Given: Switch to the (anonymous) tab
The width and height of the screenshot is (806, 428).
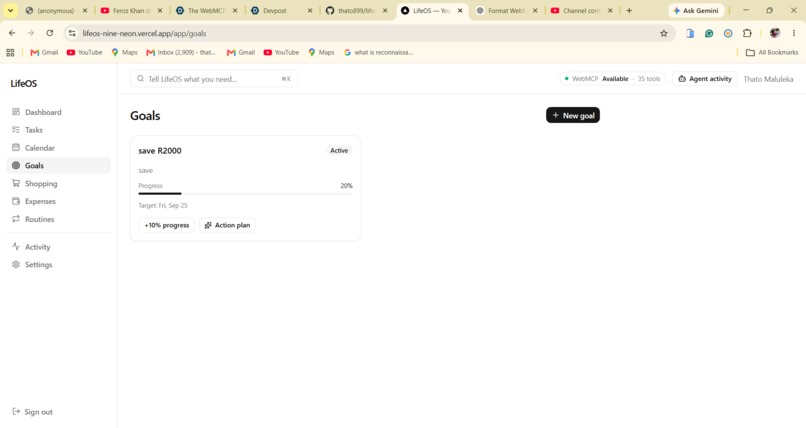Looking at the screenshot, I should [x=57, y=10].
